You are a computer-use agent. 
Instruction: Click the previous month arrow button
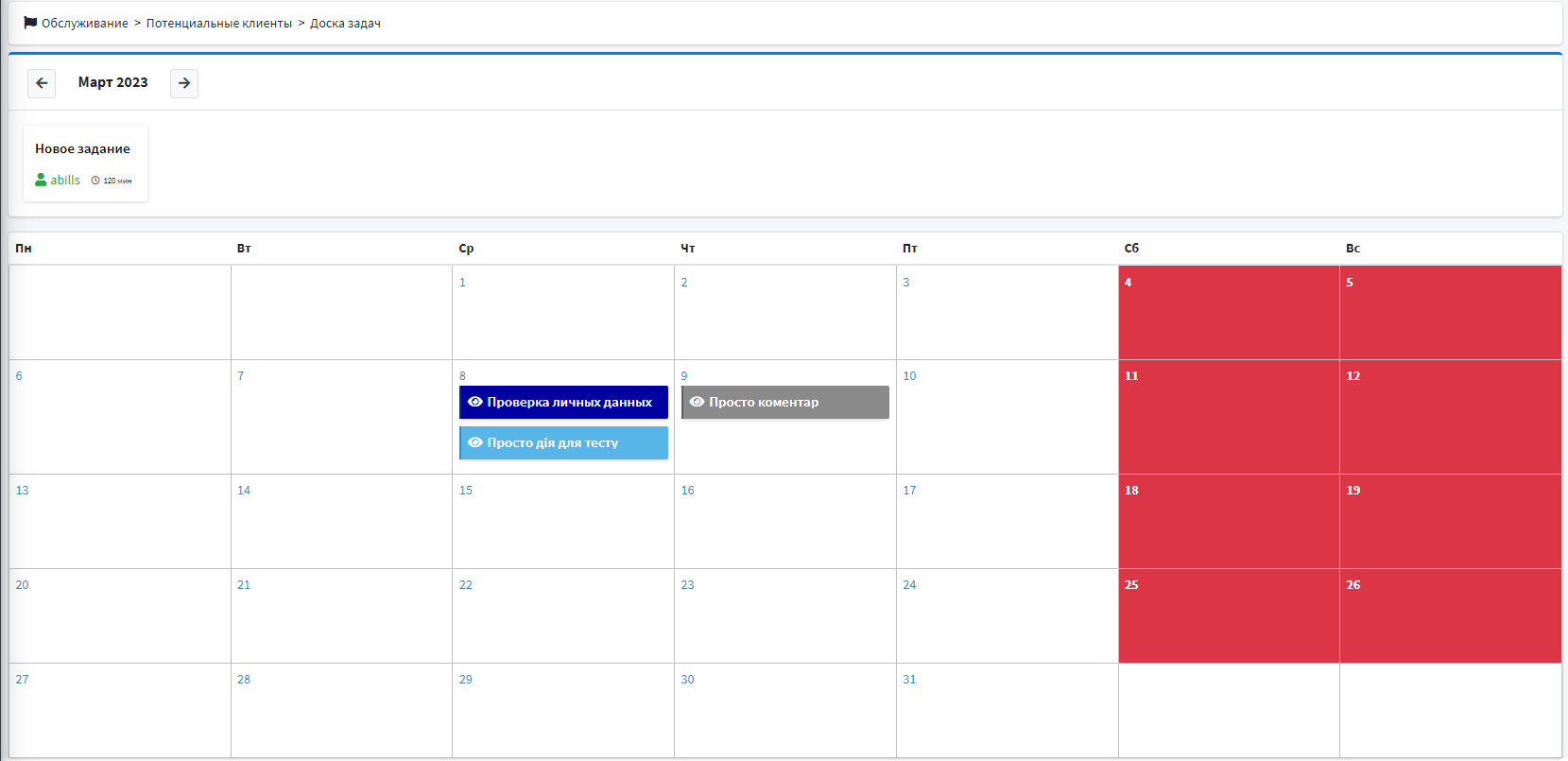click(42, 83)
